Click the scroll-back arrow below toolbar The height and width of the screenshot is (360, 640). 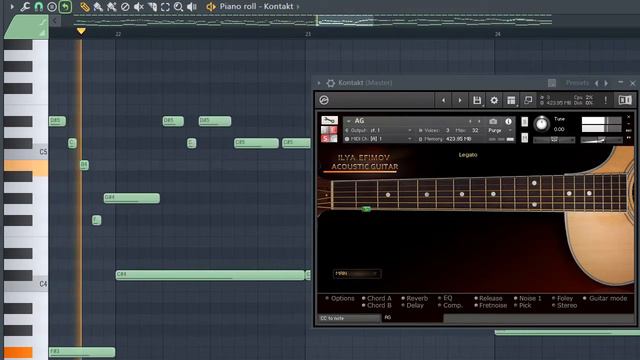click(x=55, y=21)
